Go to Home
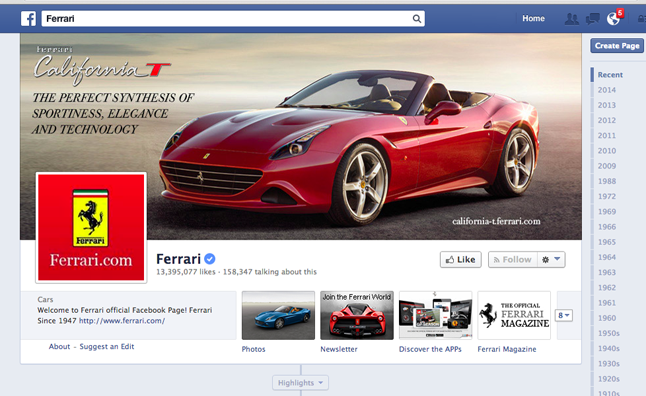Viewport: 646px width, 396px height. tap(533, 19)
